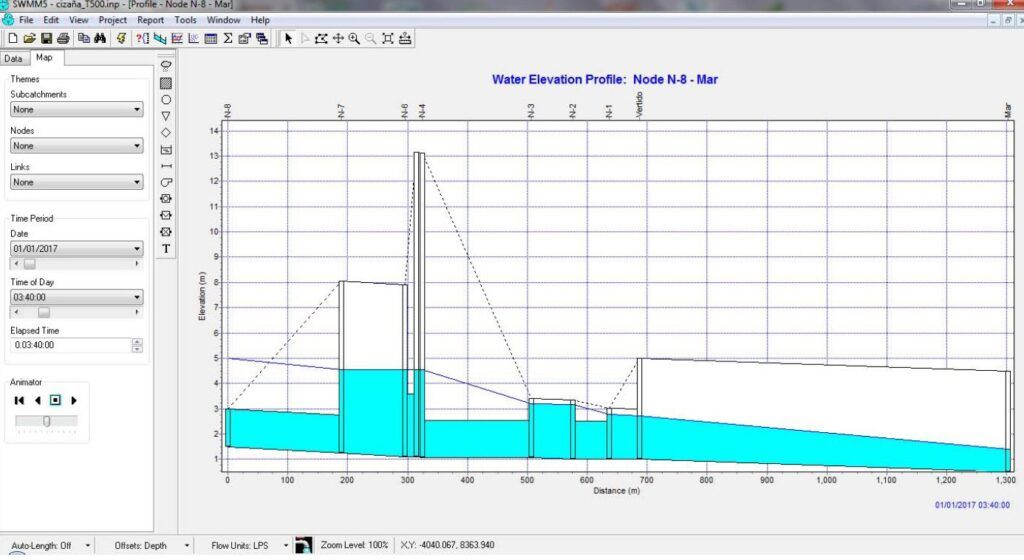Image resolution: width=1024 pixels, height=560 pixels.
Task: Open the Project menu
Action: coord(112,20)
